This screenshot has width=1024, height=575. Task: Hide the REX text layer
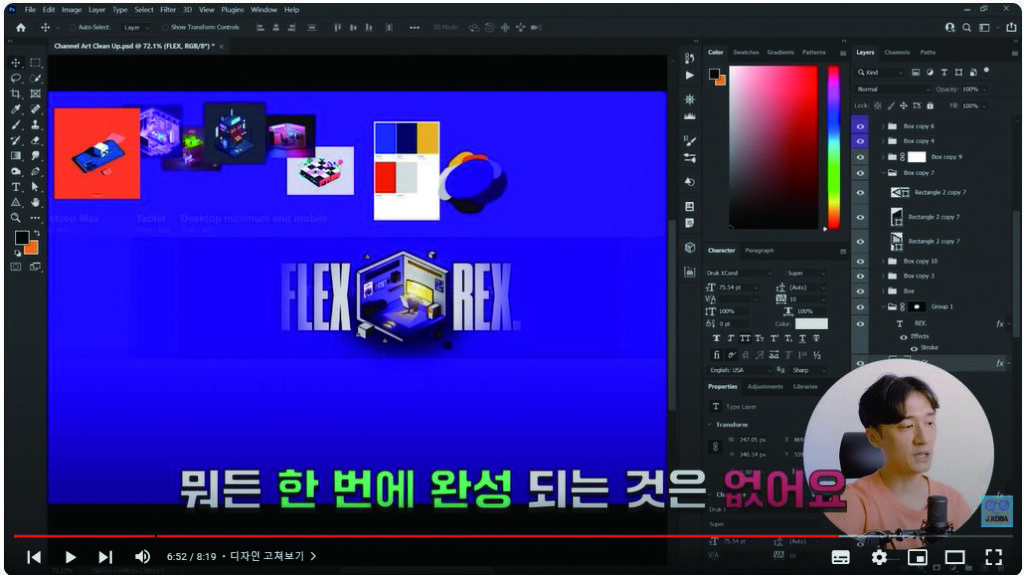click(860, 323)
